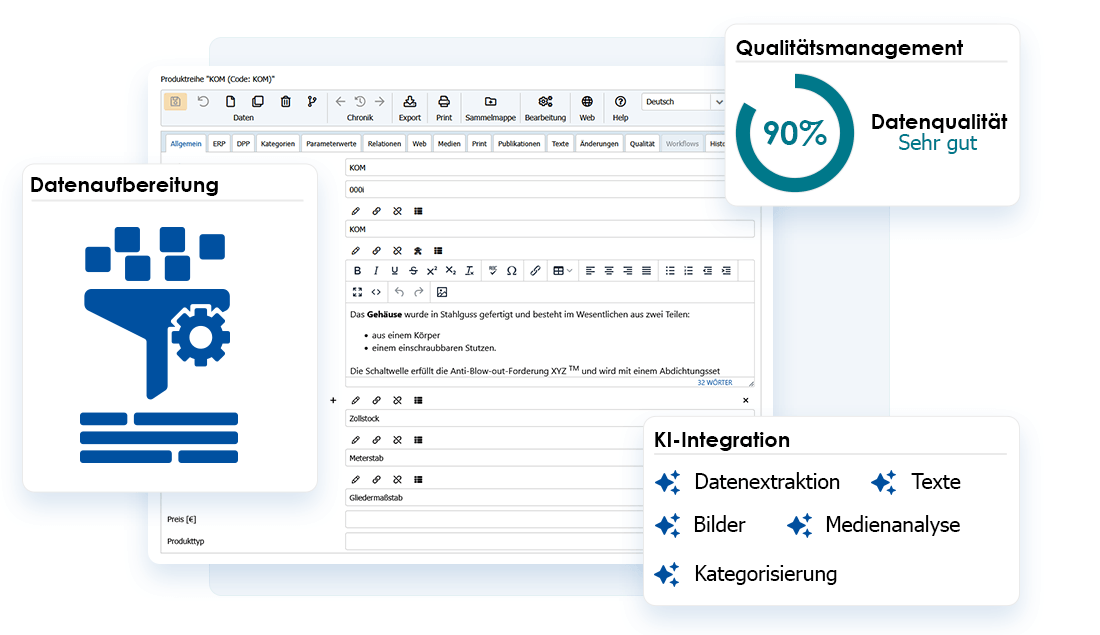Duplicate the record using the copy icon
The image size is (1100, 635).
(257, 102)
